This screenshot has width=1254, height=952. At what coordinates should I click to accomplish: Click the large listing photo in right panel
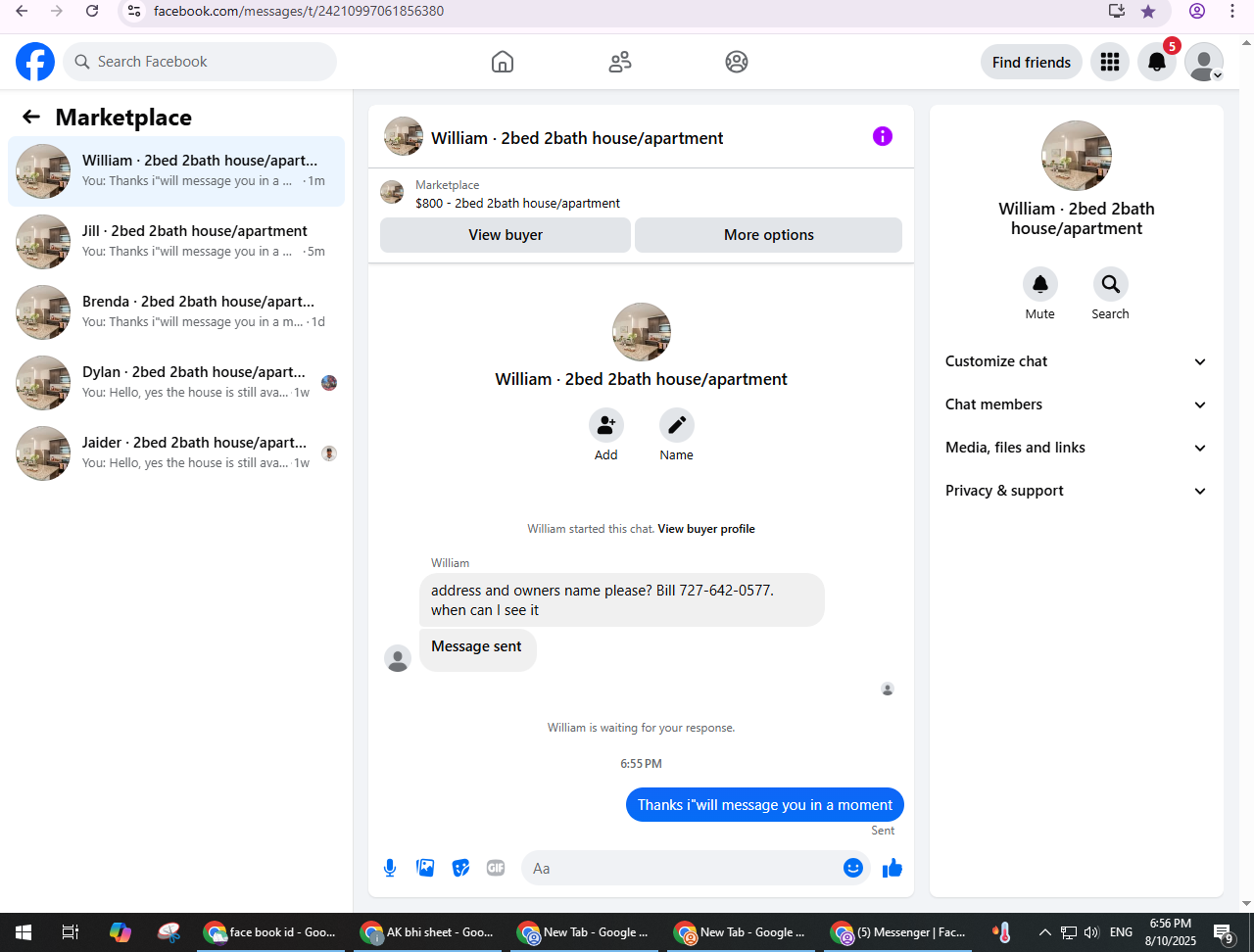point(1077,156)
